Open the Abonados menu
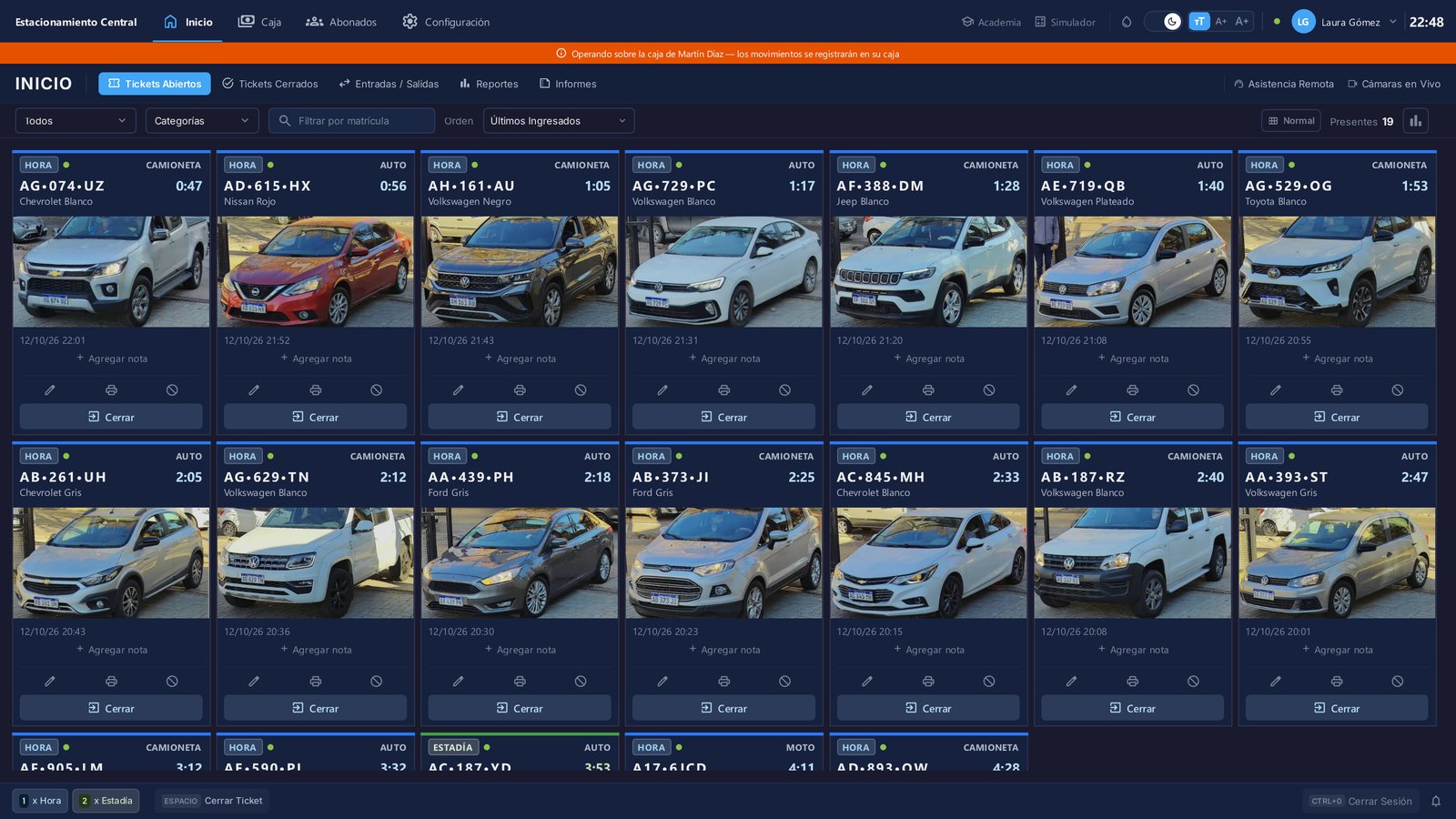The height and width of the screenshot is (819, 1456). point(341,22)
